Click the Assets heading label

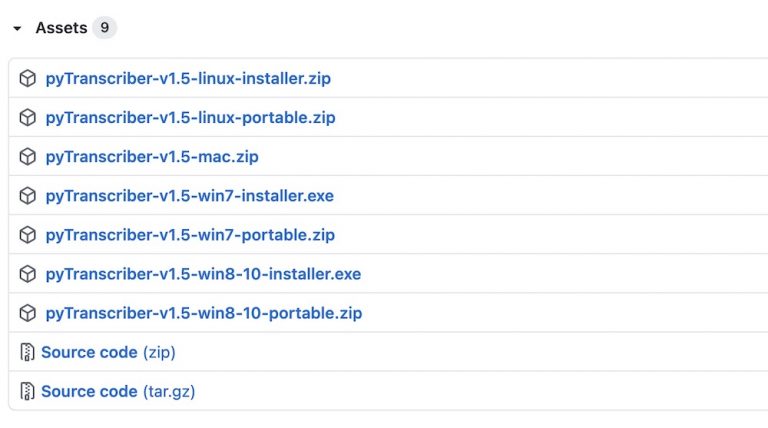click(x=61, y=28)
